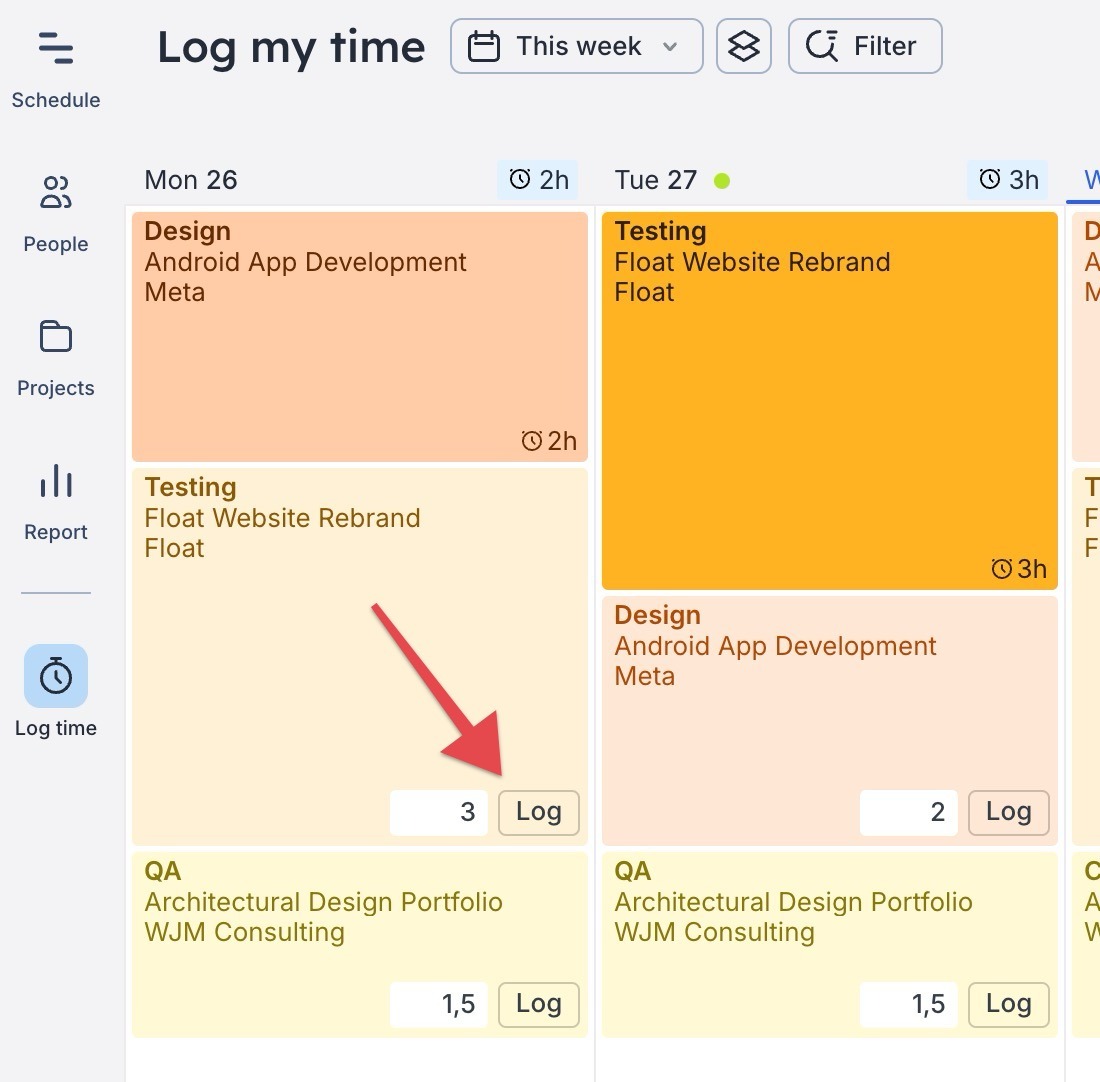
Task: Open the Projects folder icon
Action: [56, 337]
